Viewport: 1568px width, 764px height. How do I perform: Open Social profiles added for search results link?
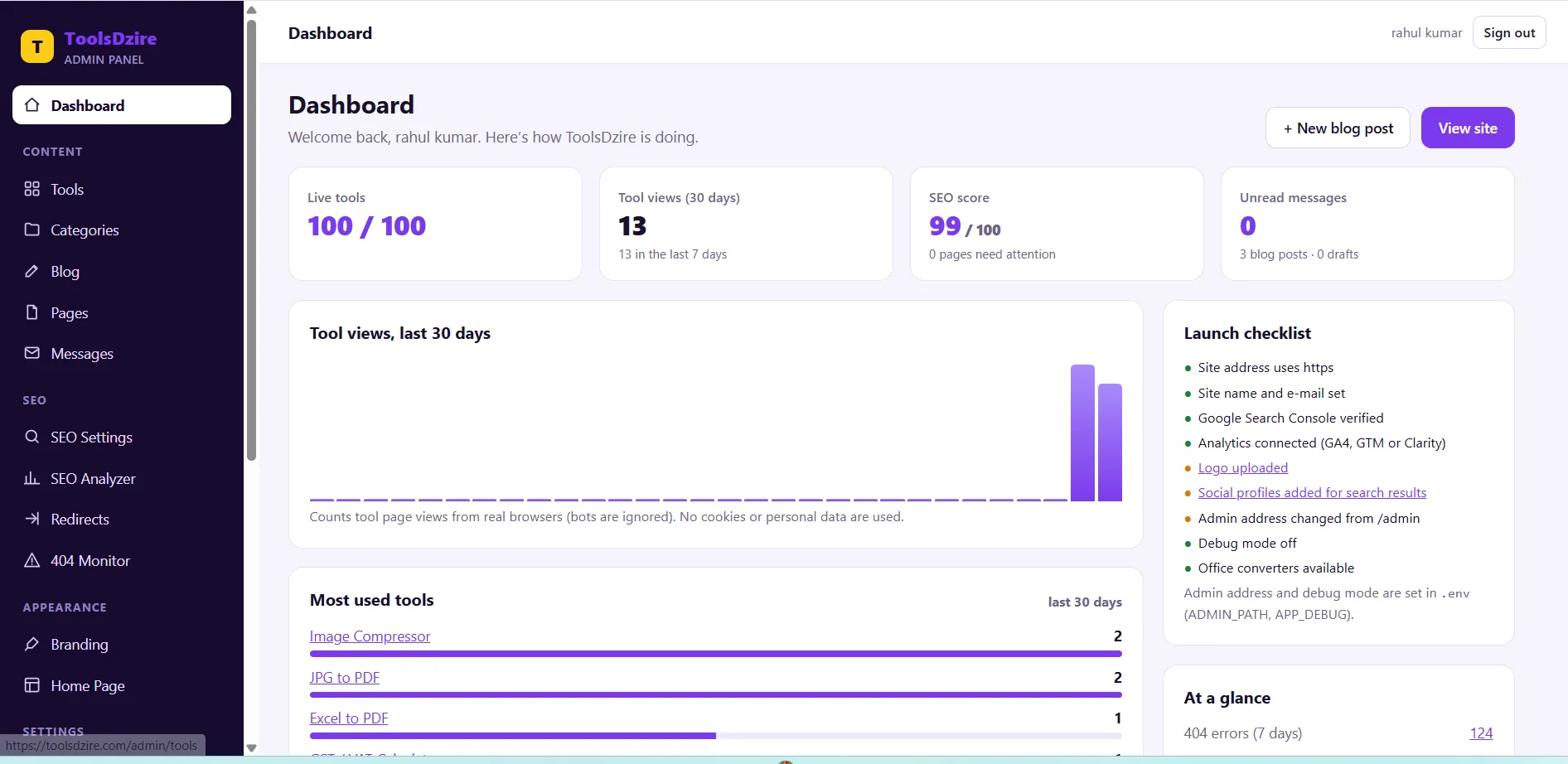point(1312,493)
